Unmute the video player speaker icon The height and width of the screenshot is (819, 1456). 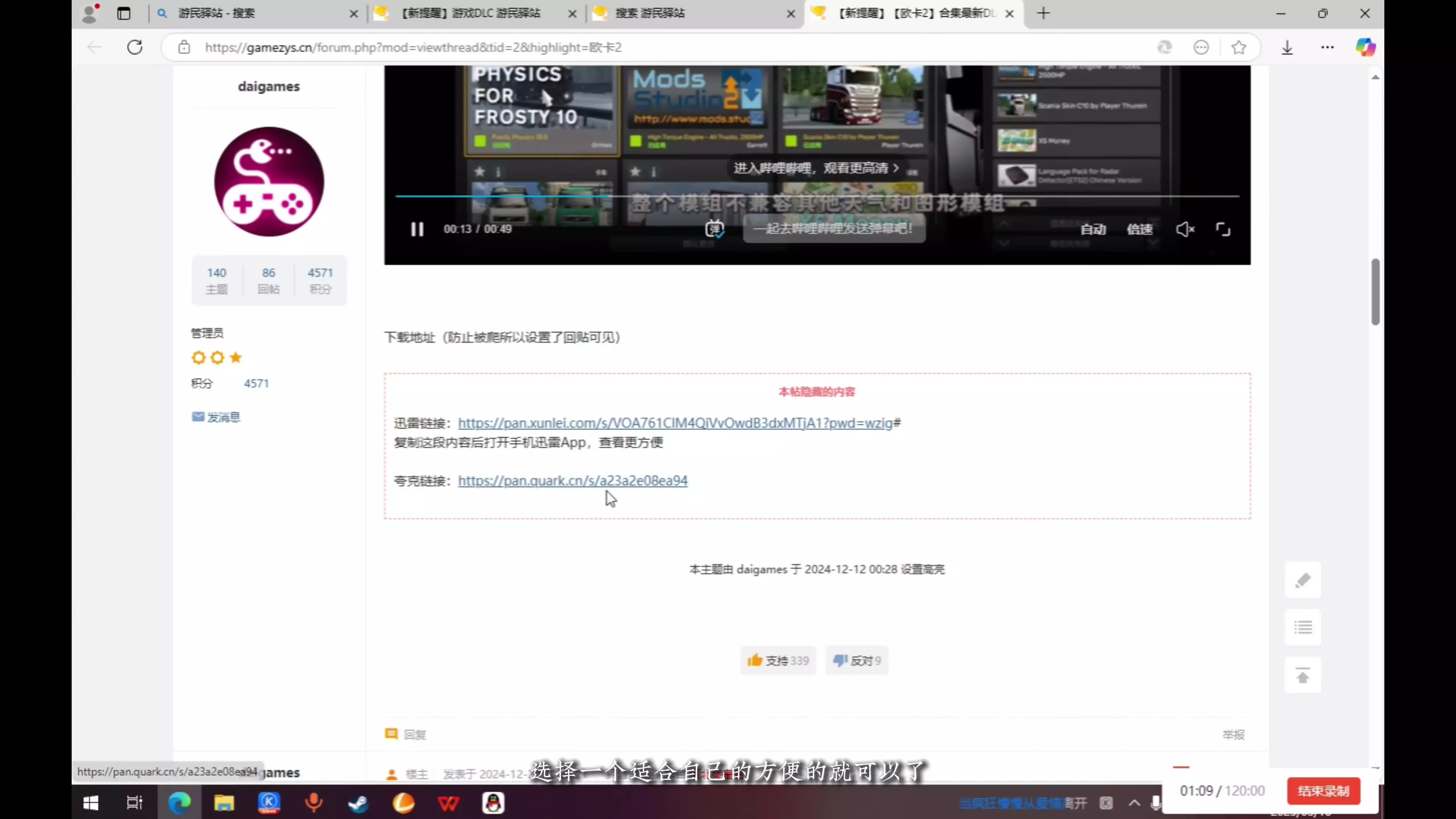coord(1185,229)
